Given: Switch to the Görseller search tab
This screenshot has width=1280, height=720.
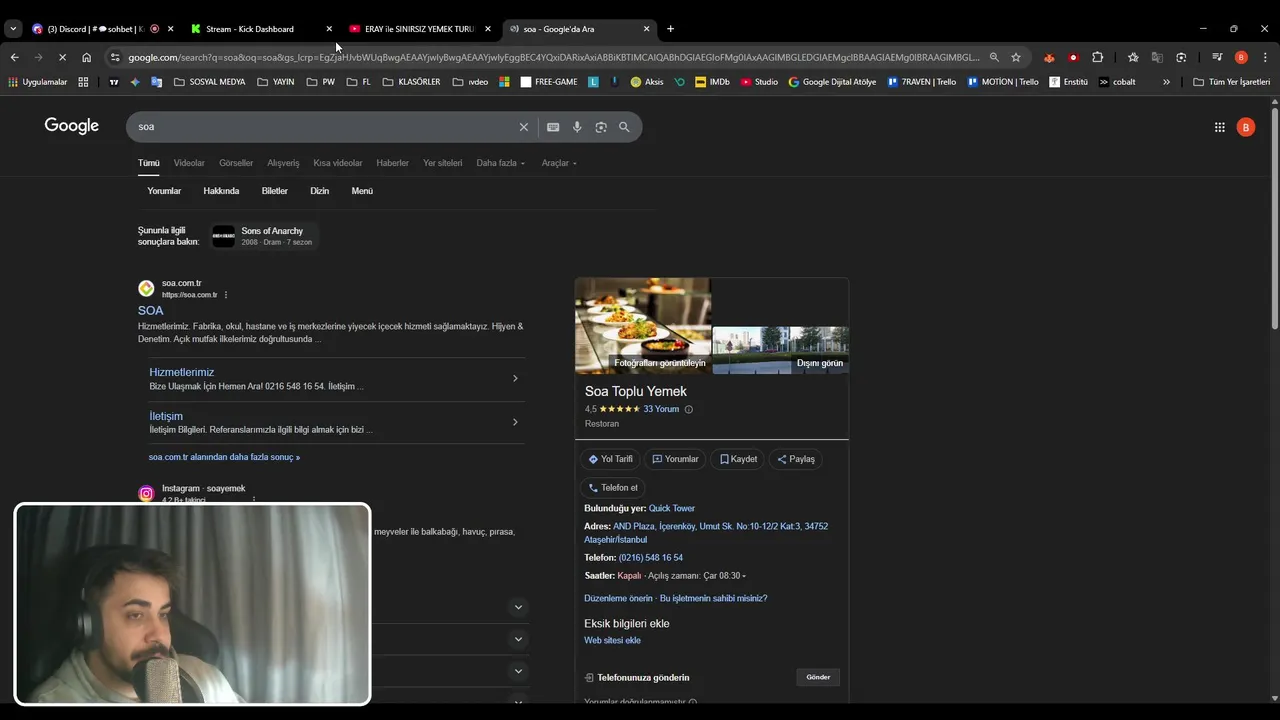Looking at the screenshot, I should coord(236,163).
